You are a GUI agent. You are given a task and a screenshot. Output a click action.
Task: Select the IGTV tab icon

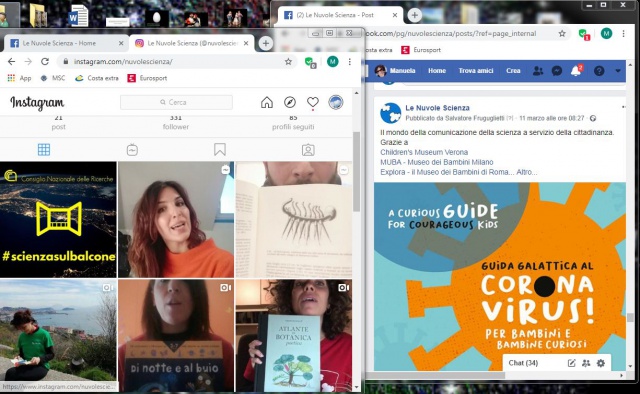pyautogui.click(x=132, y=150)
